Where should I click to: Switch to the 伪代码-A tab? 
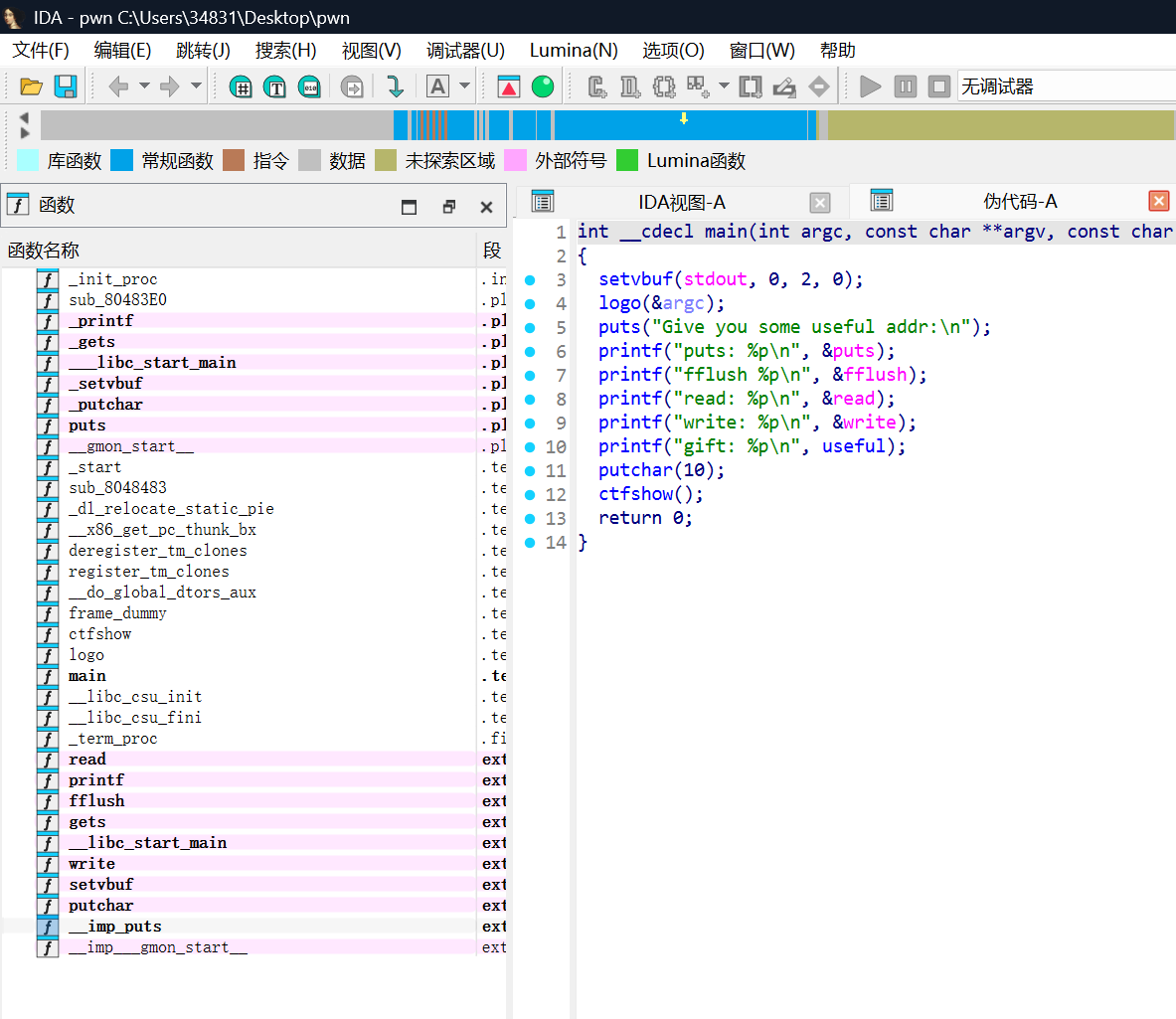[1020, 201]
